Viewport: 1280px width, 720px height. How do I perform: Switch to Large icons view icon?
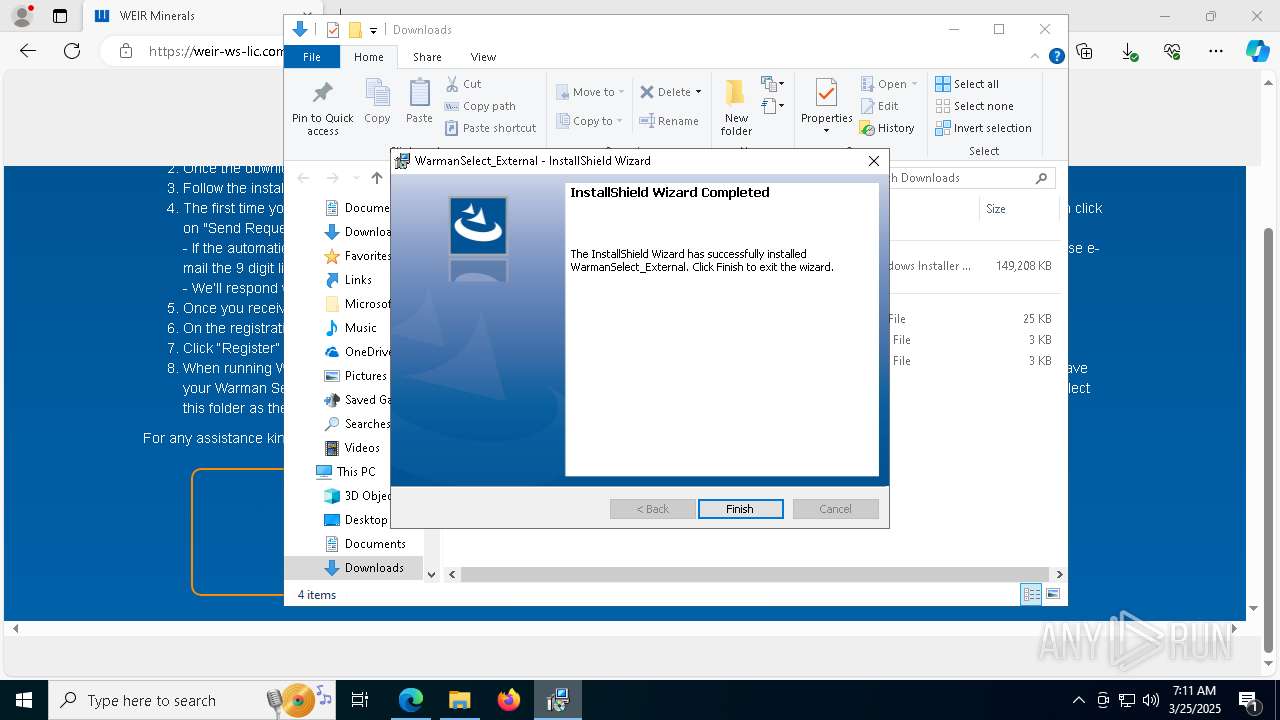pos(1052,594)
